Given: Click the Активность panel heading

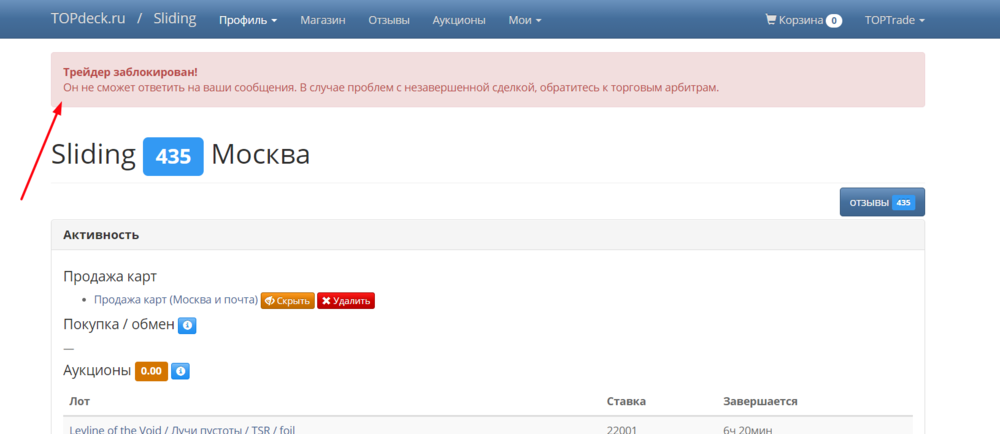Looking at the screenshot, I should pos(101,235).
